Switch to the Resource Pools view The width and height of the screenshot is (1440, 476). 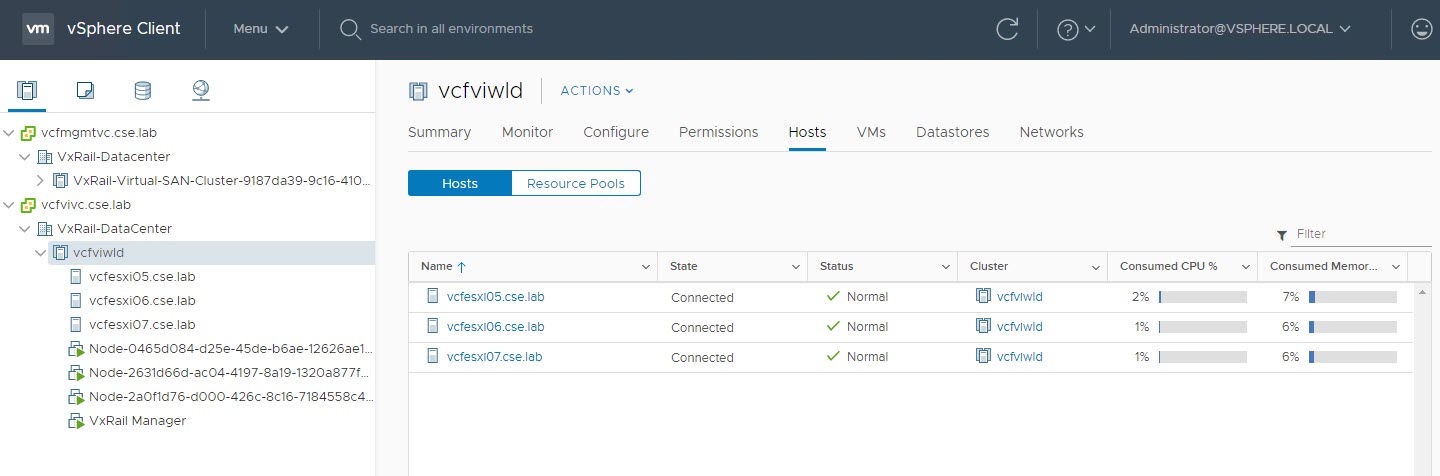click(575, 183)
